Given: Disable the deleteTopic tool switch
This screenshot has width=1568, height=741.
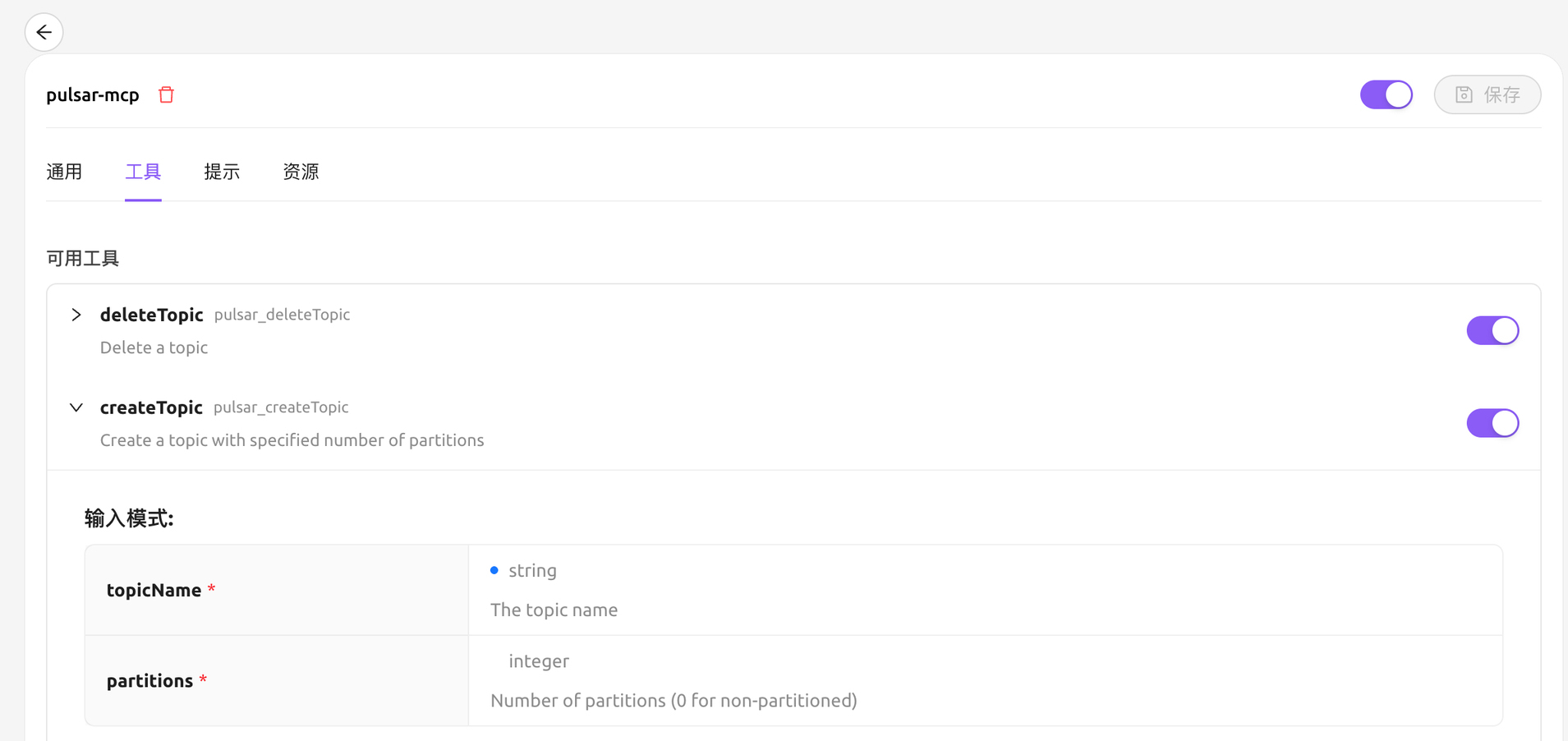Looking at the screenshot, I should point(1492,330).
